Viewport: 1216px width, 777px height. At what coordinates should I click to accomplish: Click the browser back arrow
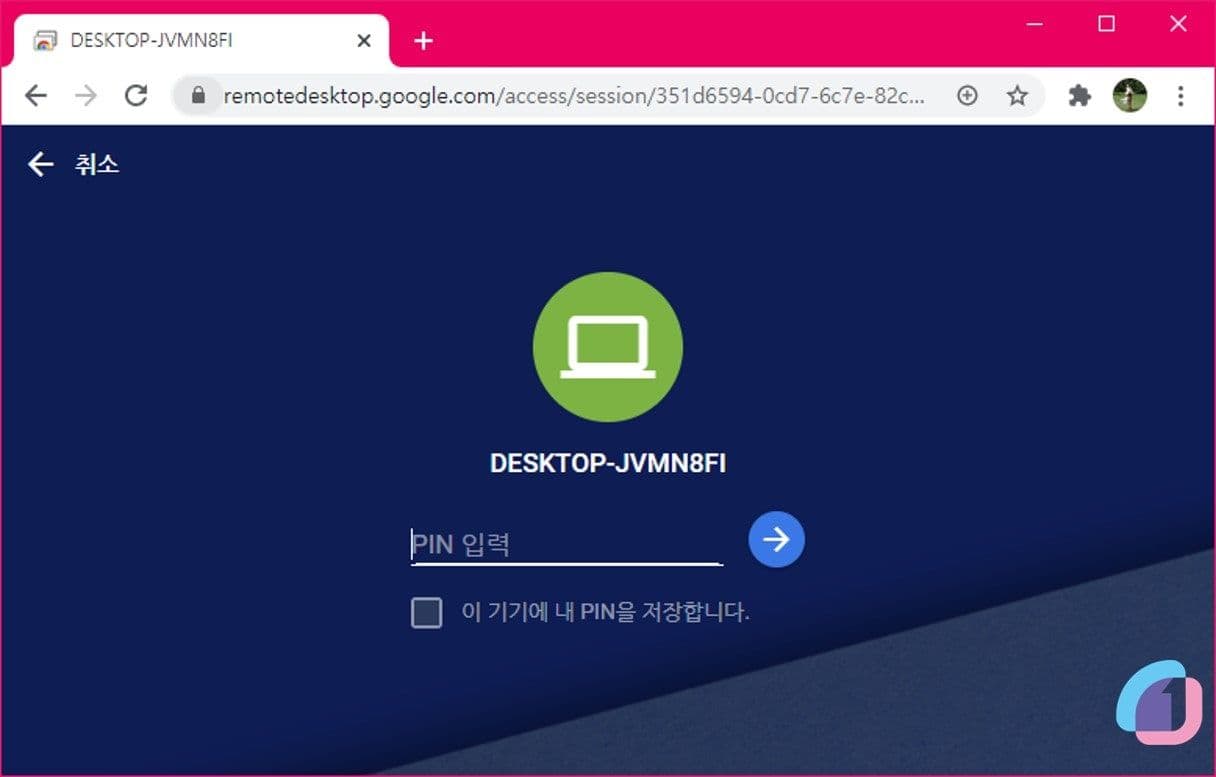pyautogui.click(x=36, y=95)
